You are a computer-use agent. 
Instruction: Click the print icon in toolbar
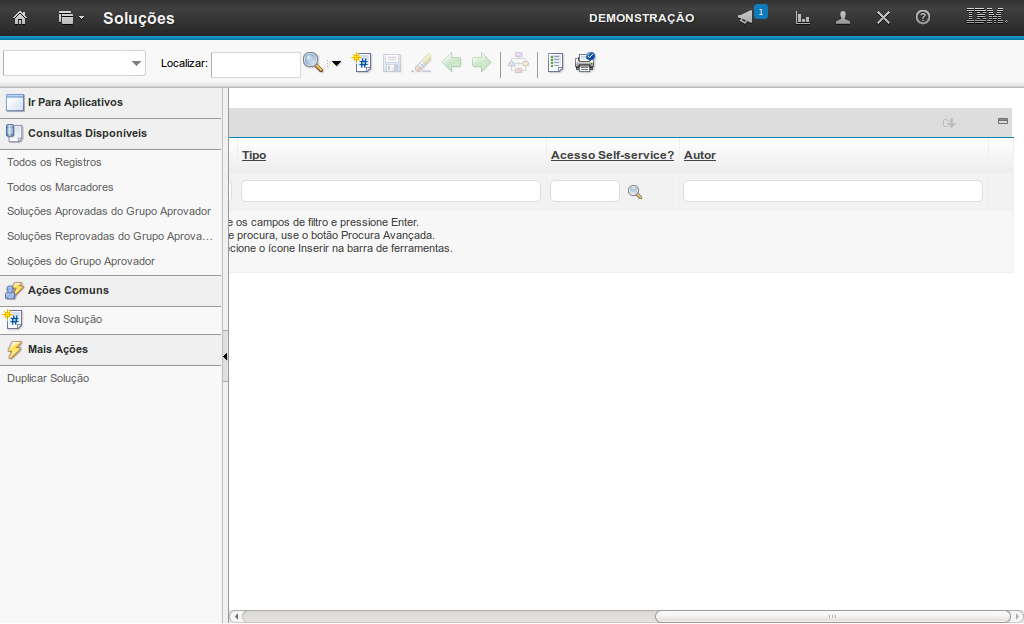[585, 63]
